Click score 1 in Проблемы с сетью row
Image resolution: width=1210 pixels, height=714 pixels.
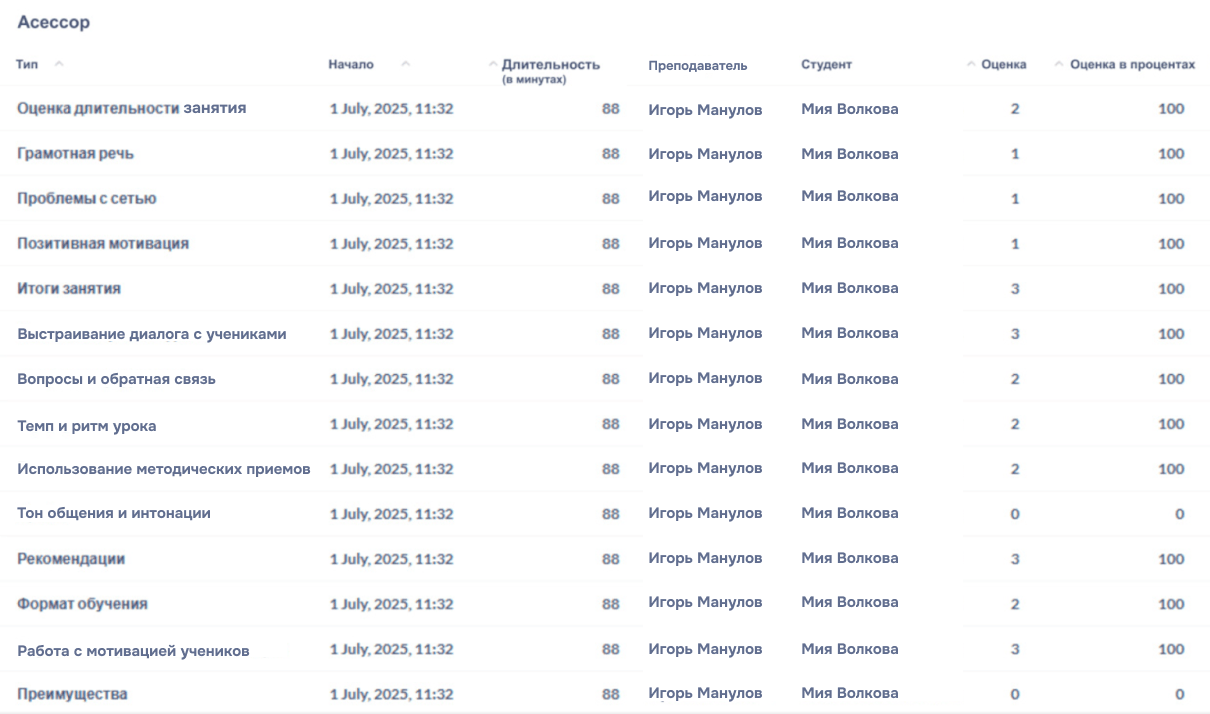[x=1015, y=199]
